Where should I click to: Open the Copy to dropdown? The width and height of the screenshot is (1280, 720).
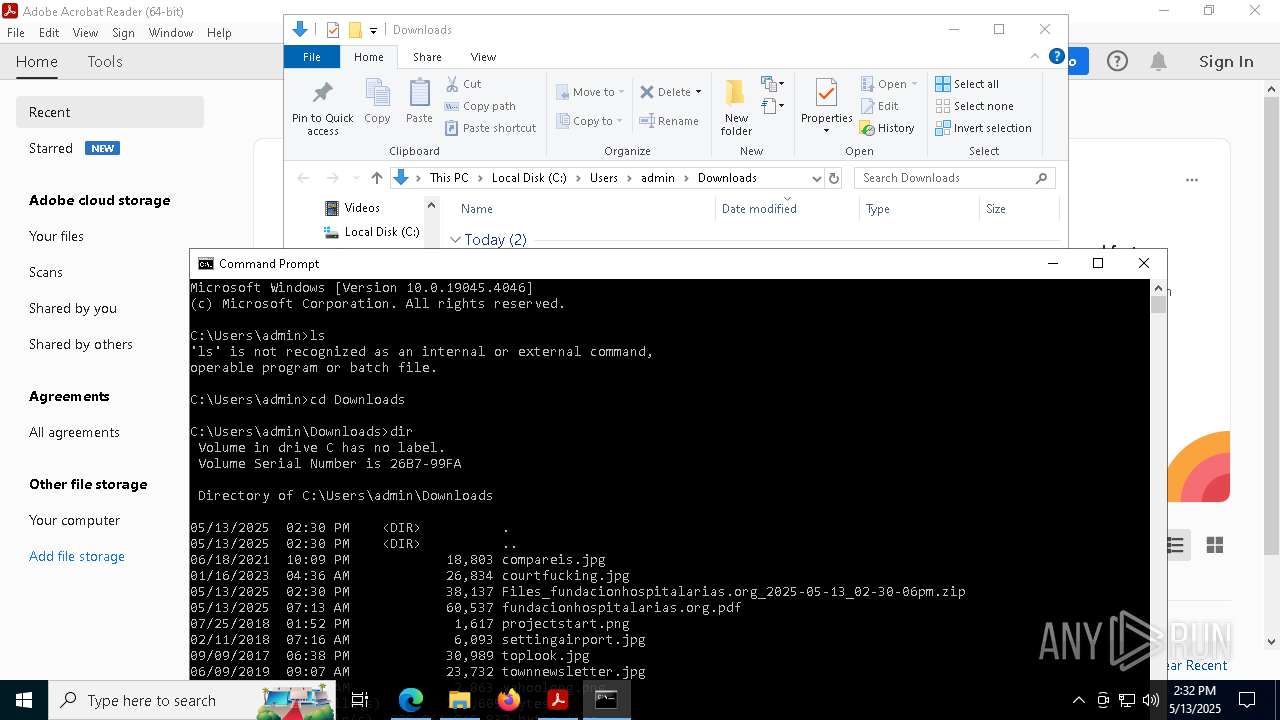pyautogui.click(x=589, y=121)
